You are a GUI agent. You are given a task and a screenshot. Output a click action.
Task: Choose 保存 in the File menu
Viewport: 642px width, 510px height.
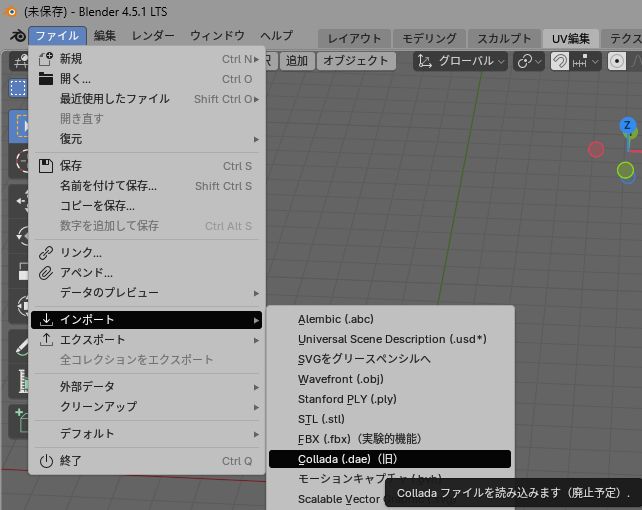tap(147, 166)
